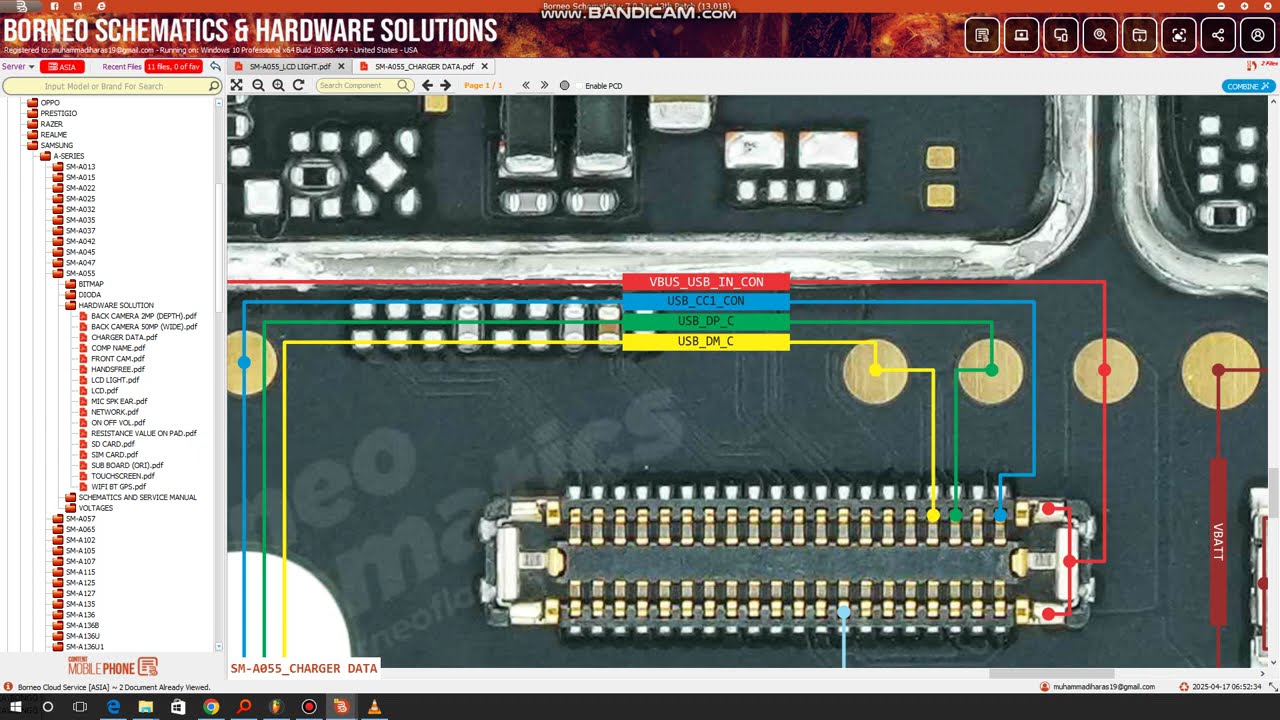Rotate the schematic page

(298, 85)
